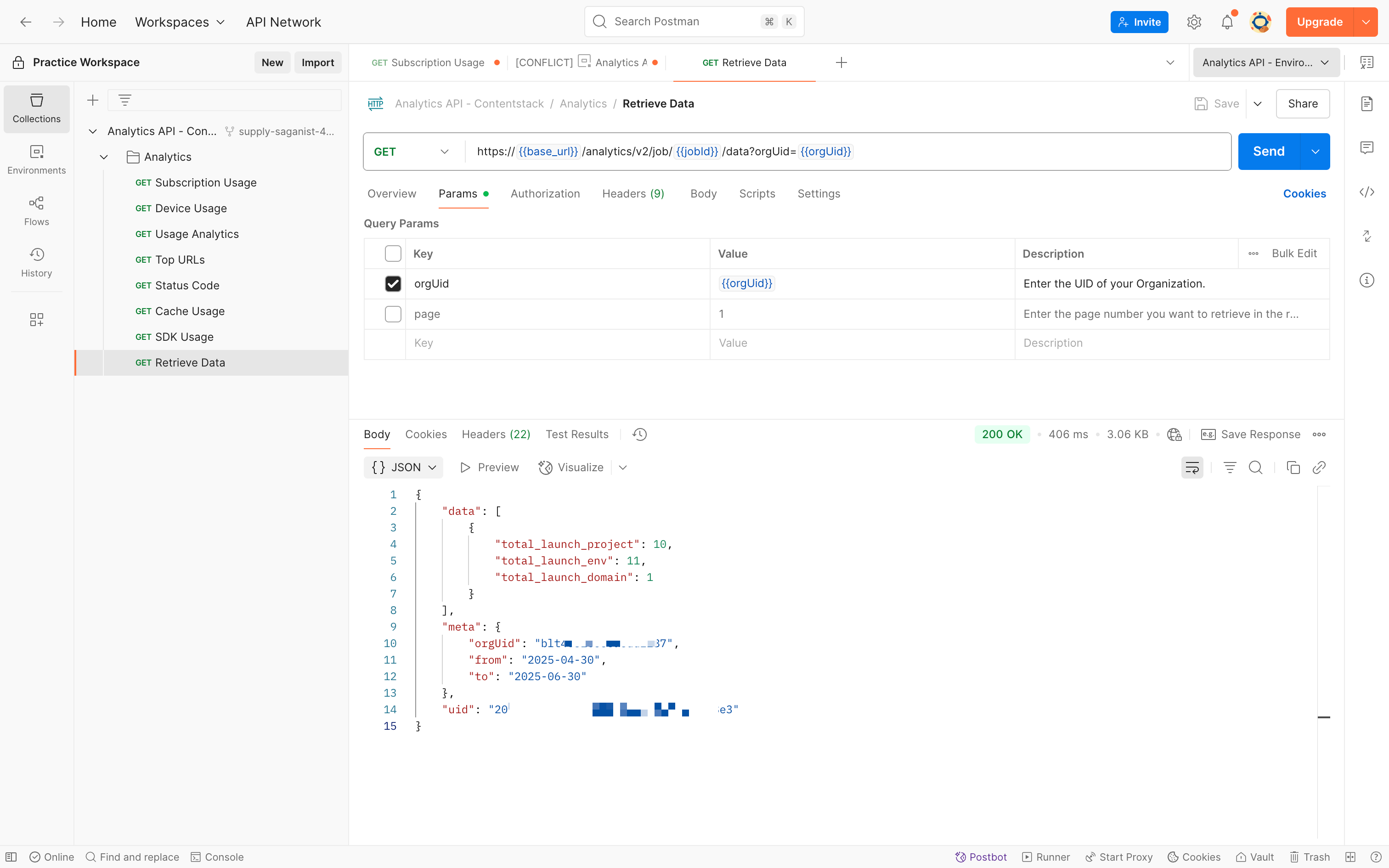Add a new request tab
The image size is (1389, 868).
click(x=841, y=62)
